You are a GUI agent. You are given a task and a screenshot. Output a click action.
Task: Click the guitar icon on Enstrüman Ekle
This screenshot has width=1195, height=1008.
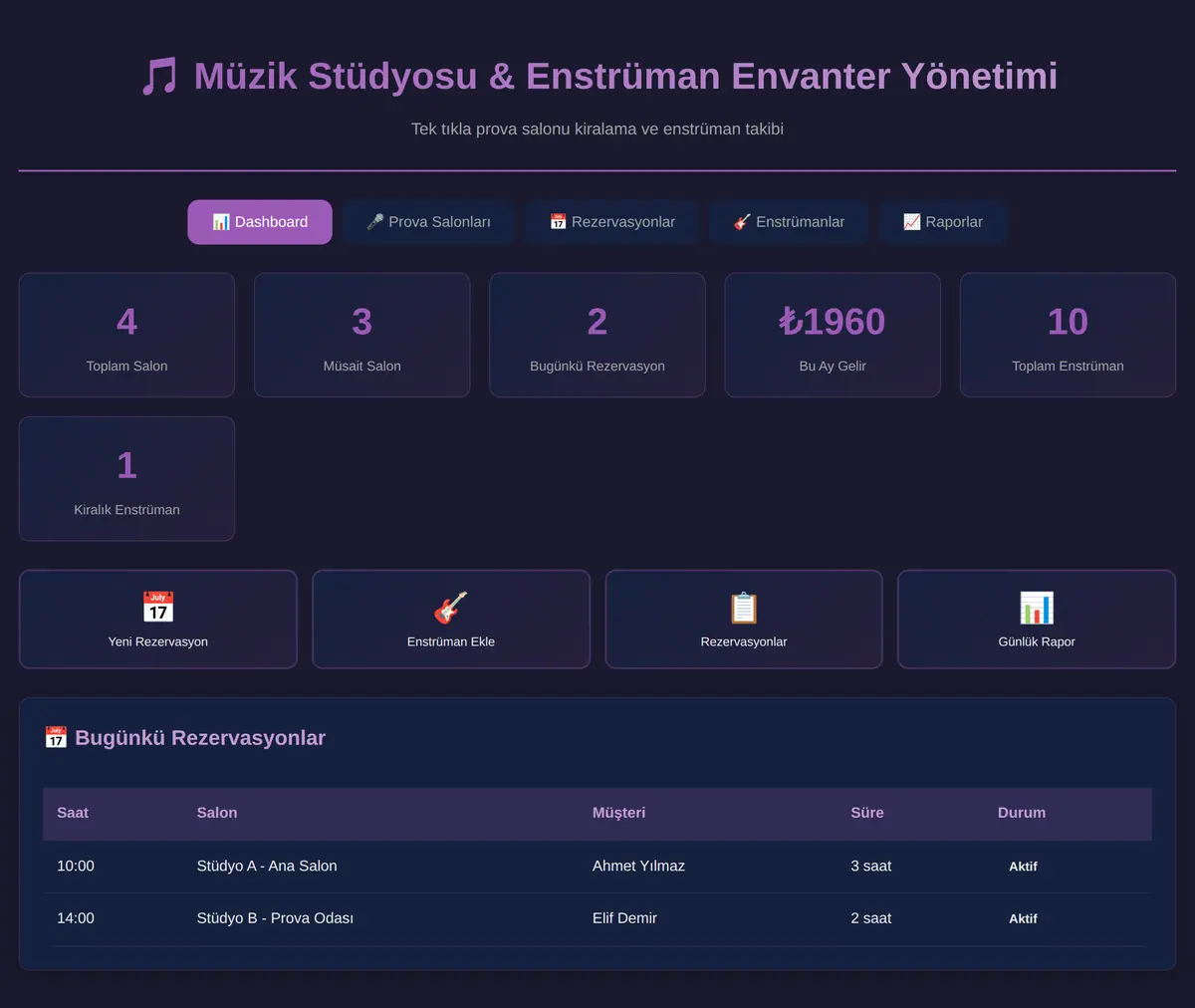point(451,607)
